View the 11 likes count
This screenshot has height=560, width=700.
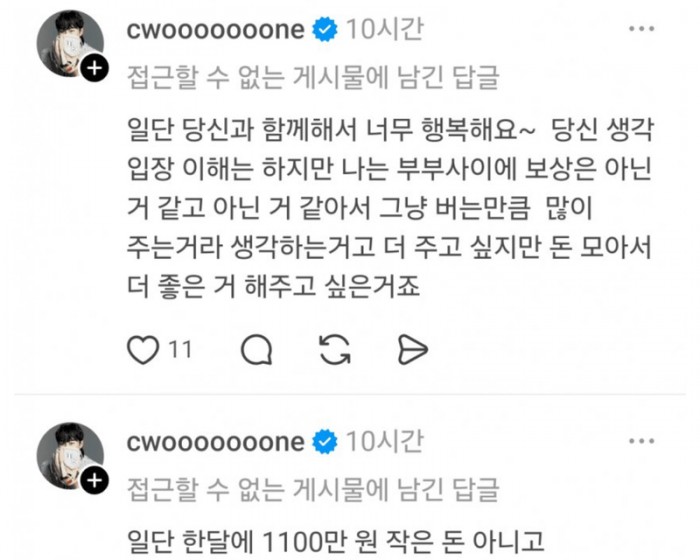click(180, 350)
